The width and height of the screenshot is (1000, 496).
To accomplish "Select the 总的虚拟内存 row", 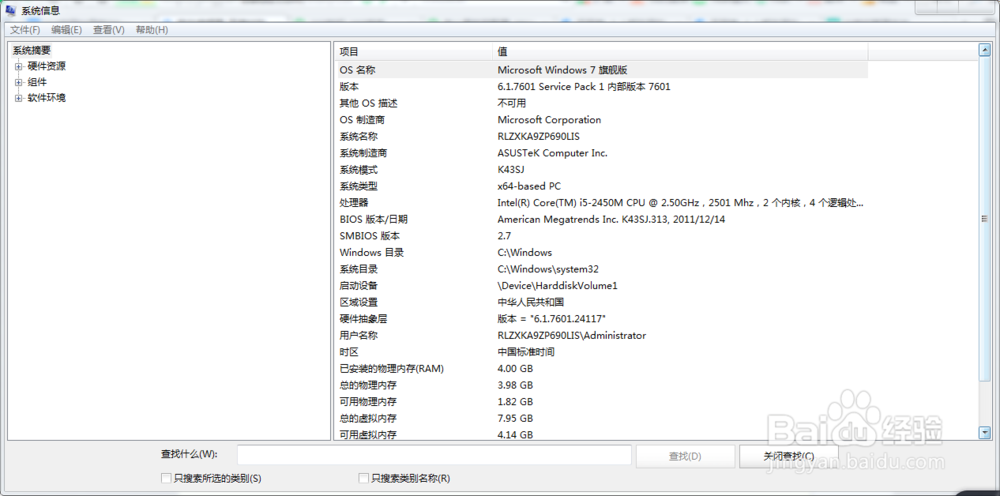I will [601, 418].
